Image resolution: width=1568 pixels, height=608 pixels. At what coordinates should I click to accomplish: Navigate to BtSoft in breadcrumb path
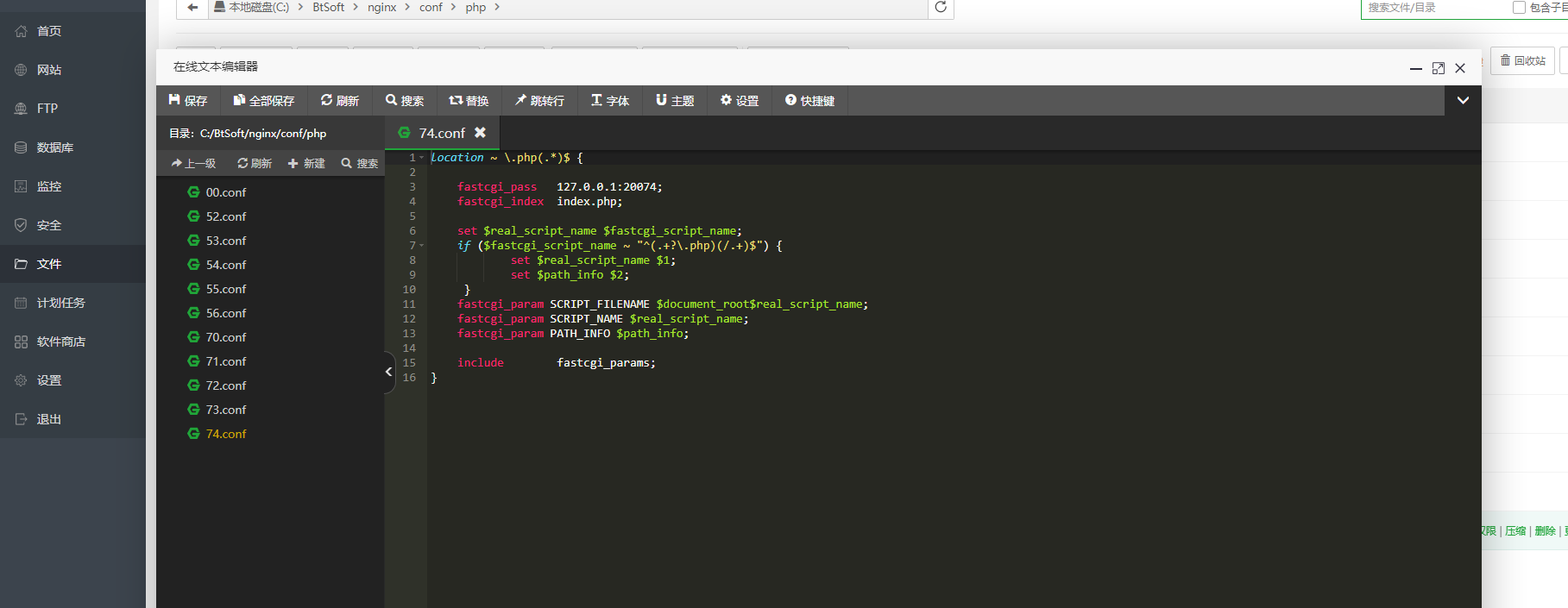point(328,7)
